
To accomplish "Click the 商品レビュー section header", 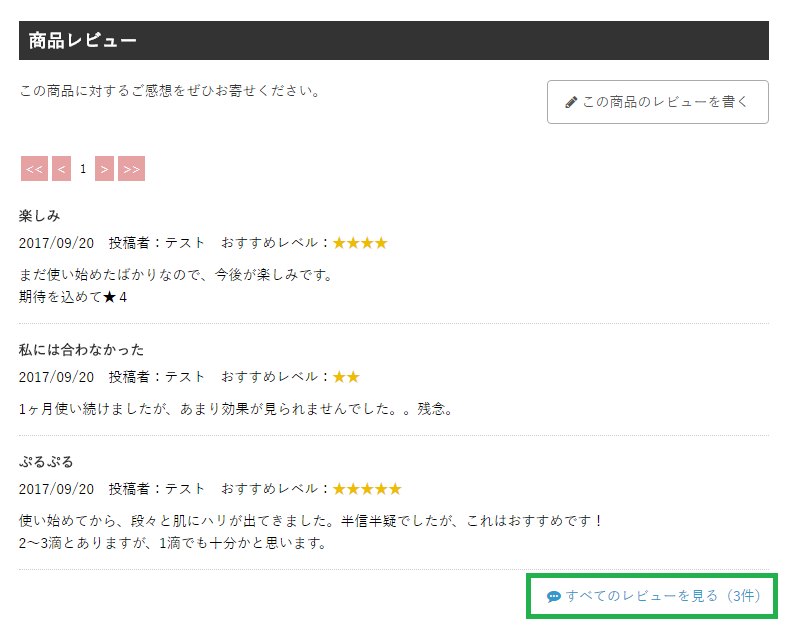I will tap(83, 41).
